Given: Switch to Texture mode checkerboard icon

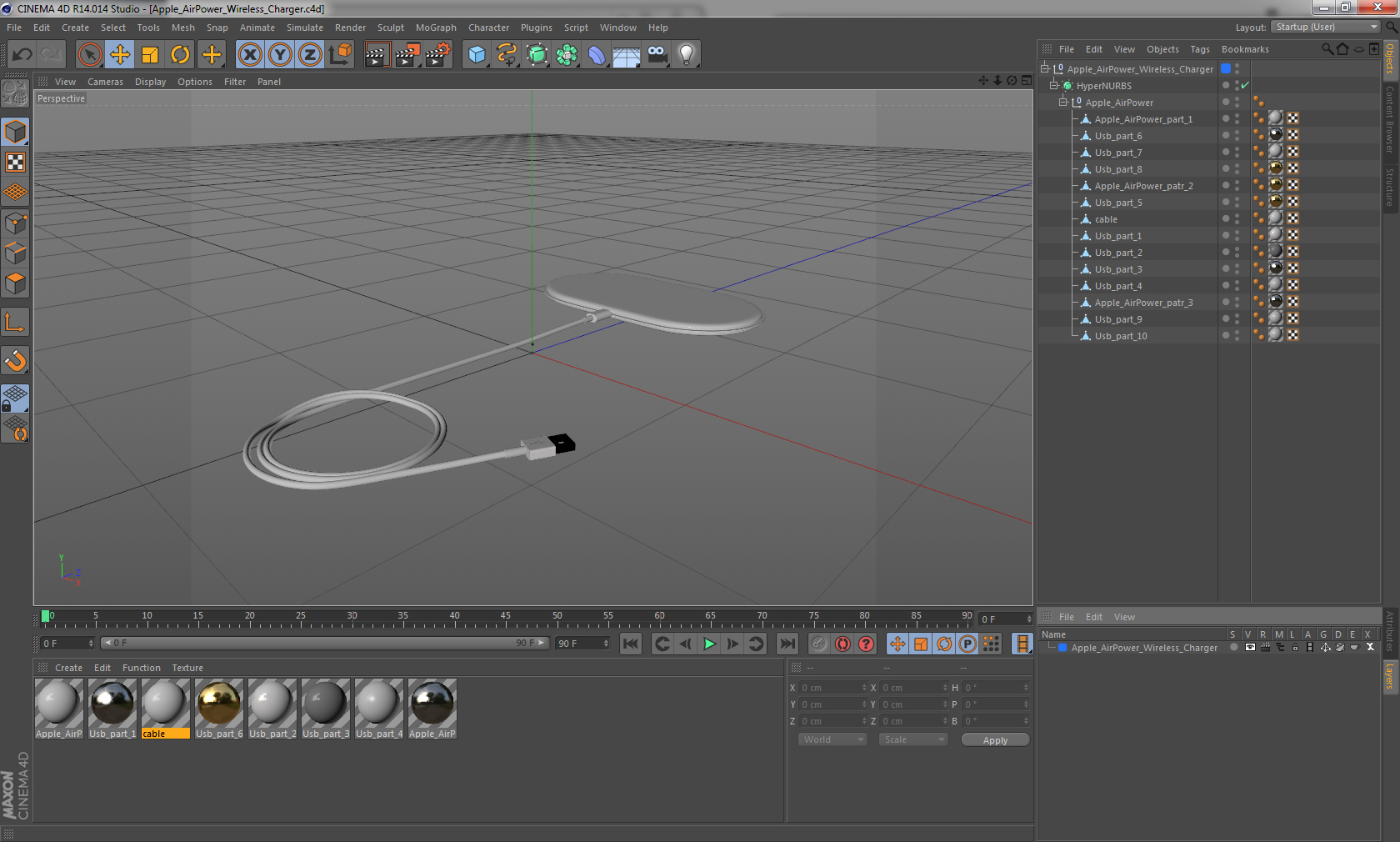Looking at the screenshot, I should (15, 162).
